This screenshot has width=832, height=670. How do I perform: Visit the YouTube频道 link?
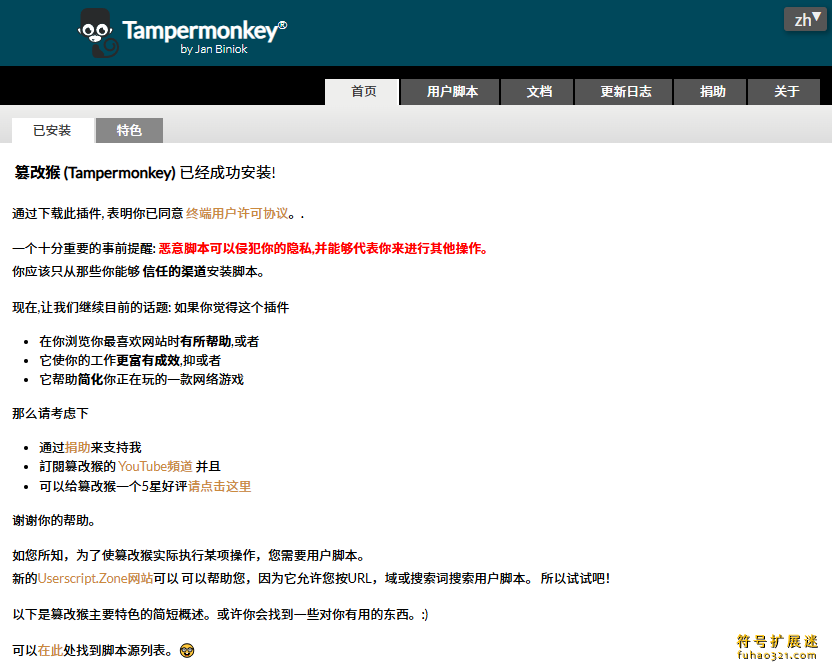point(155,466)
